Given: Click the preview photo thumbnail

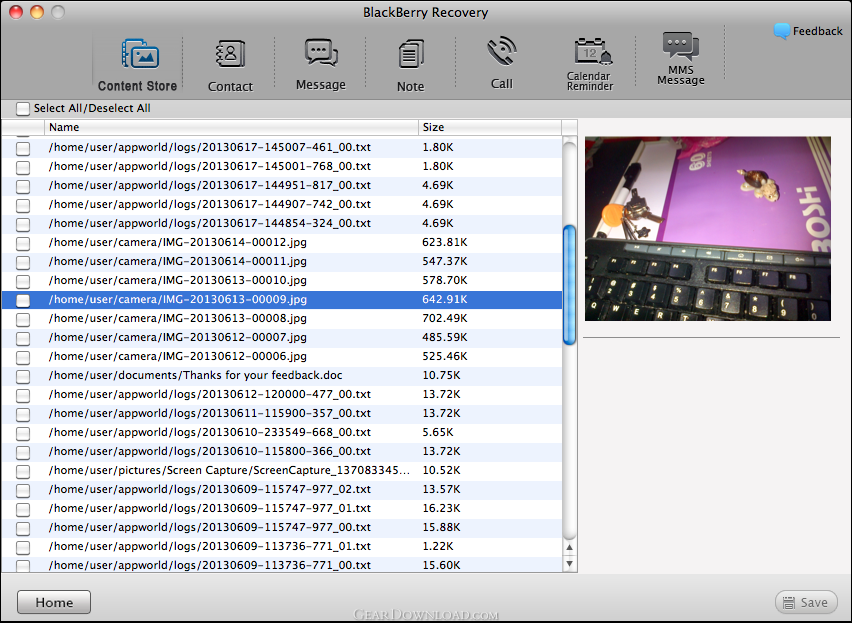Looking at the screenshot, I should 707,229.
